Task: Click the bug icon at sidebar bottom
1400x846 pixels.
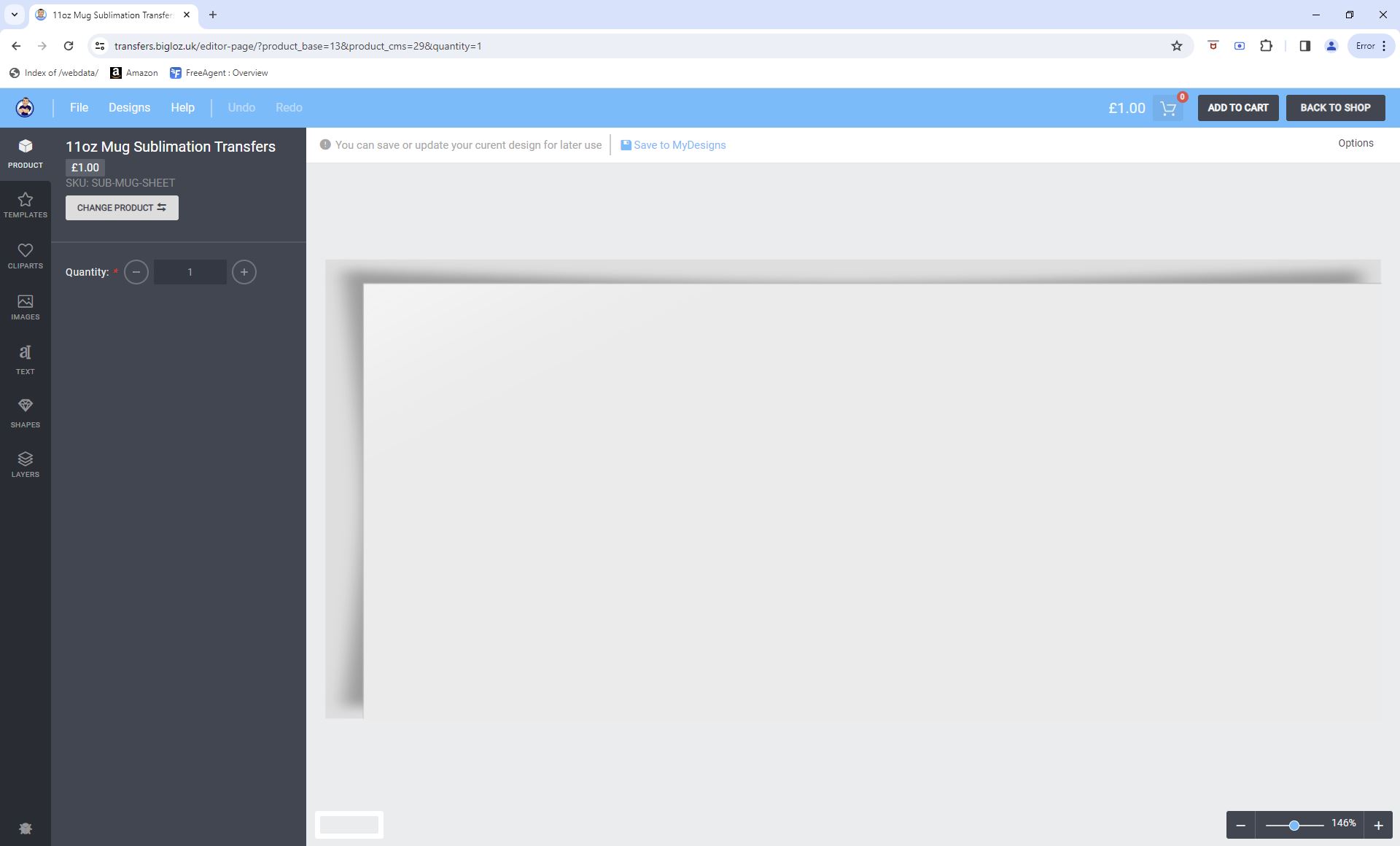Action: (25, 828)
